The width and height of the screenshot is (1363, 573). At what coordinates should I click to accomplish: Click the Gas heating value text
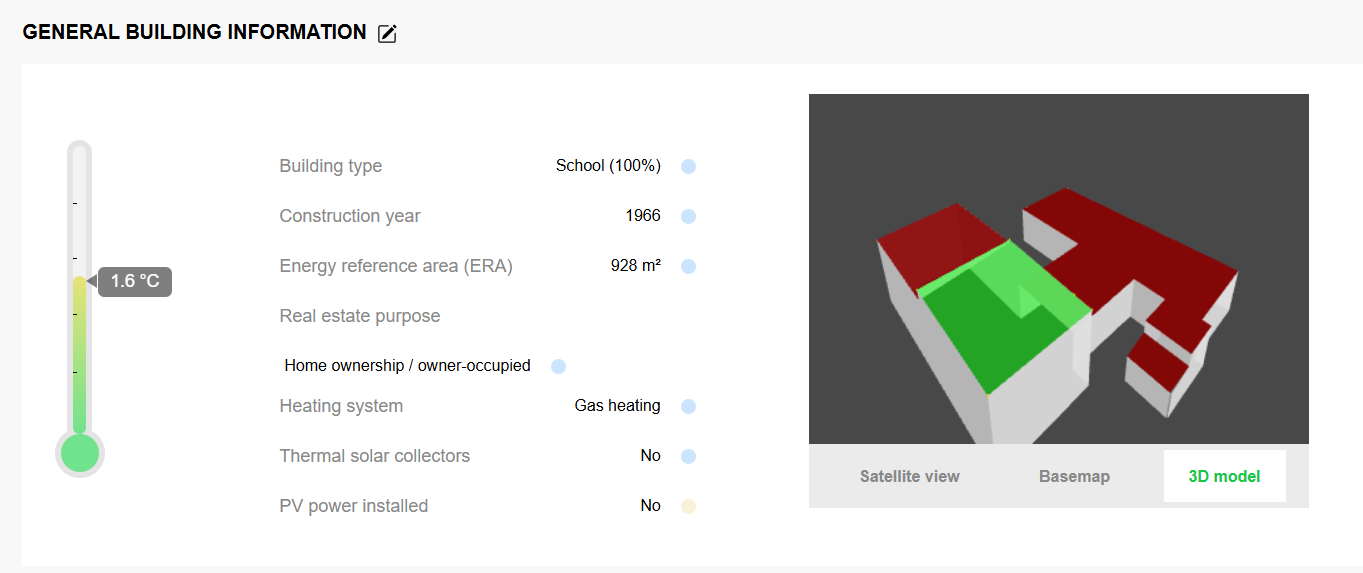pos(617,406)
